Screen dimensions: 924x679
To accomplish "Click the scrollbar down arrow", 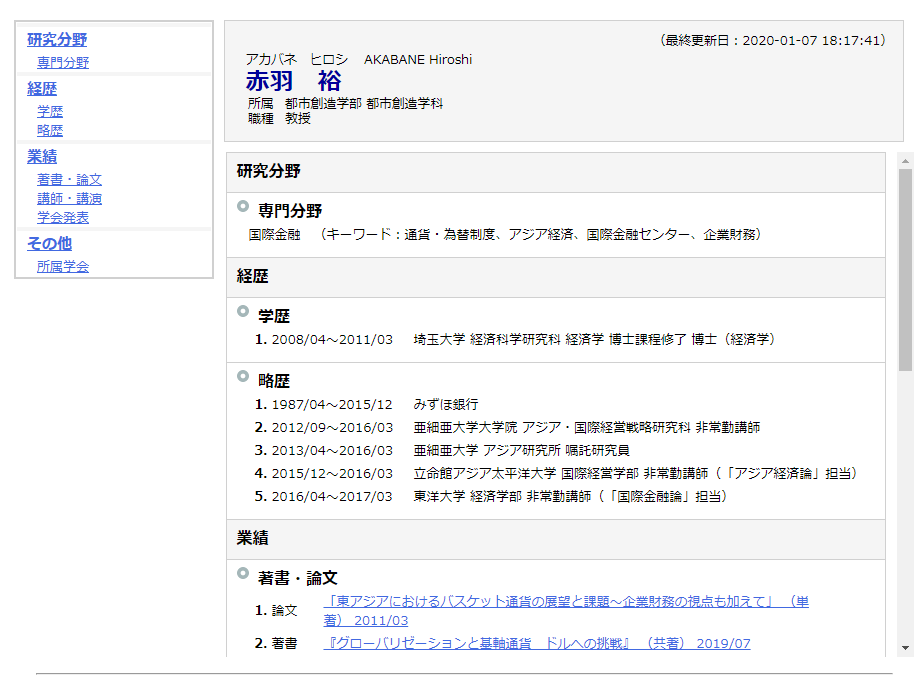I will point(905,647).
